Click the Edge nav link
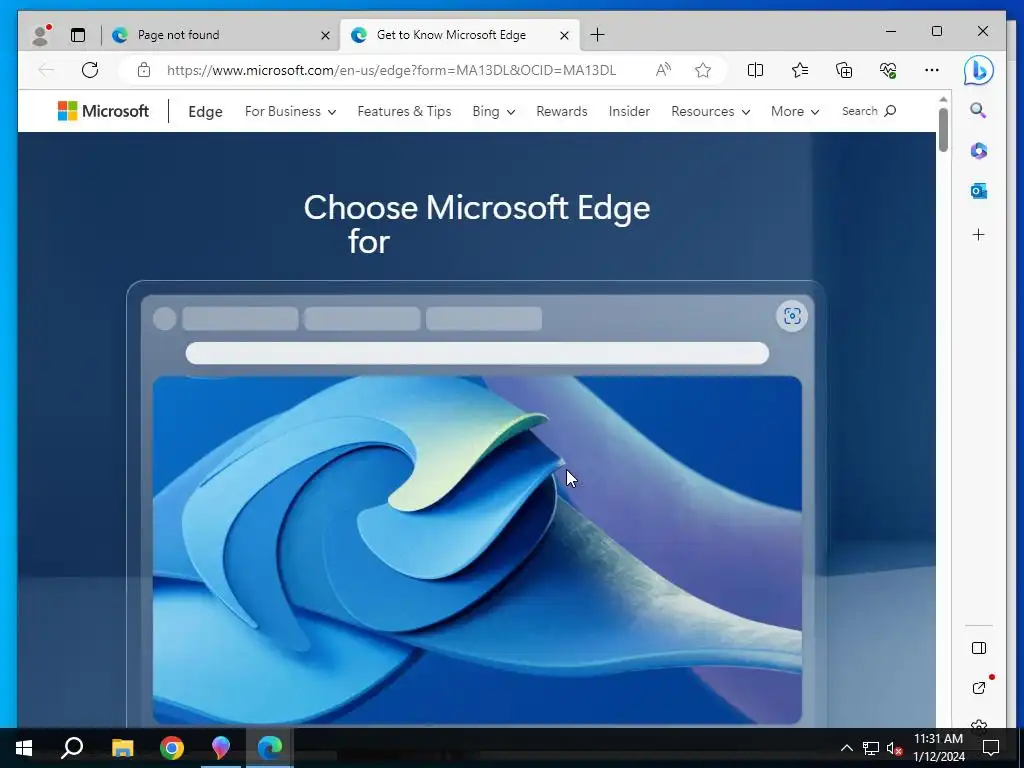This screenshot has width=1024, height=768. (x=205, y=112)
